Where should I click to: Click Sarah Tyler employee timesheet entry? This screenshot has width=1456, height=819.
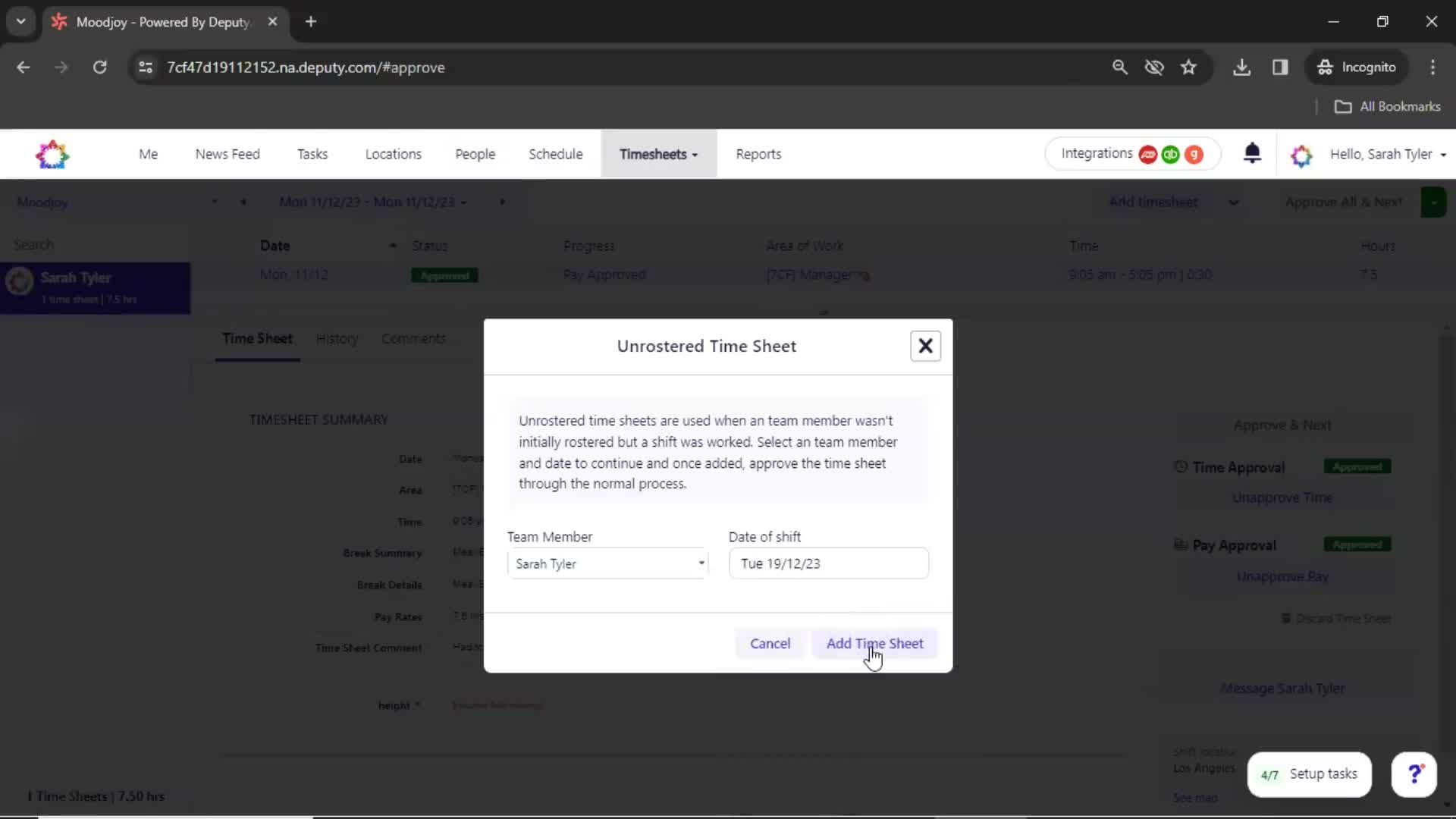(97, 287)
